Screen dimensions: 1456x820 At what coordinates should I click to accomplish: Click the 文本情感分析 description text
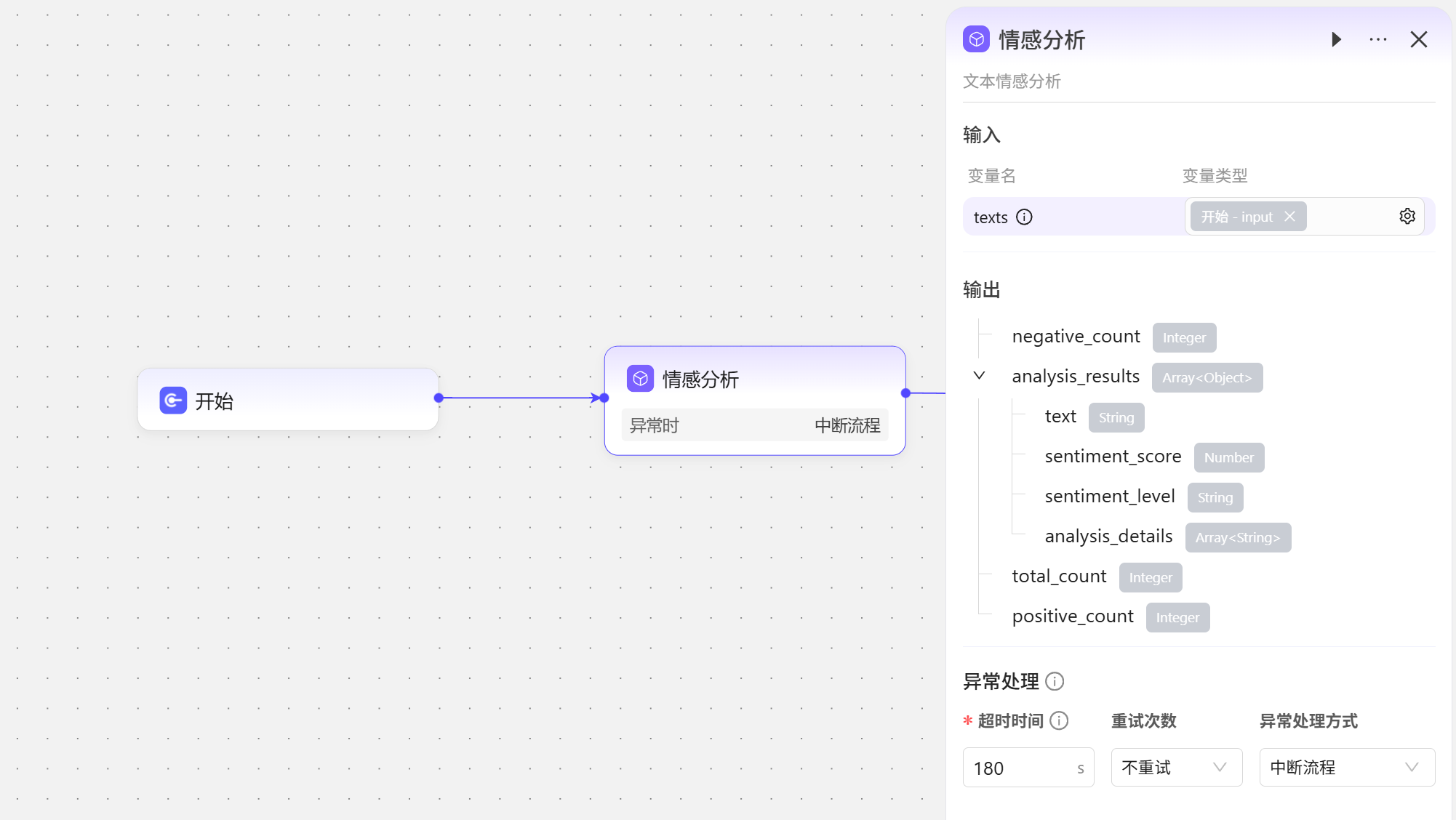[1012, 81]
